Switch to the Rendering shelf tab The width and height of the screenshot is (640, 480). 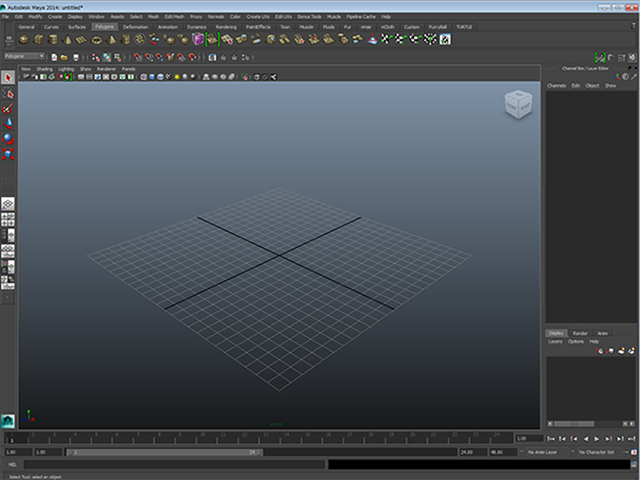[226, 27]
